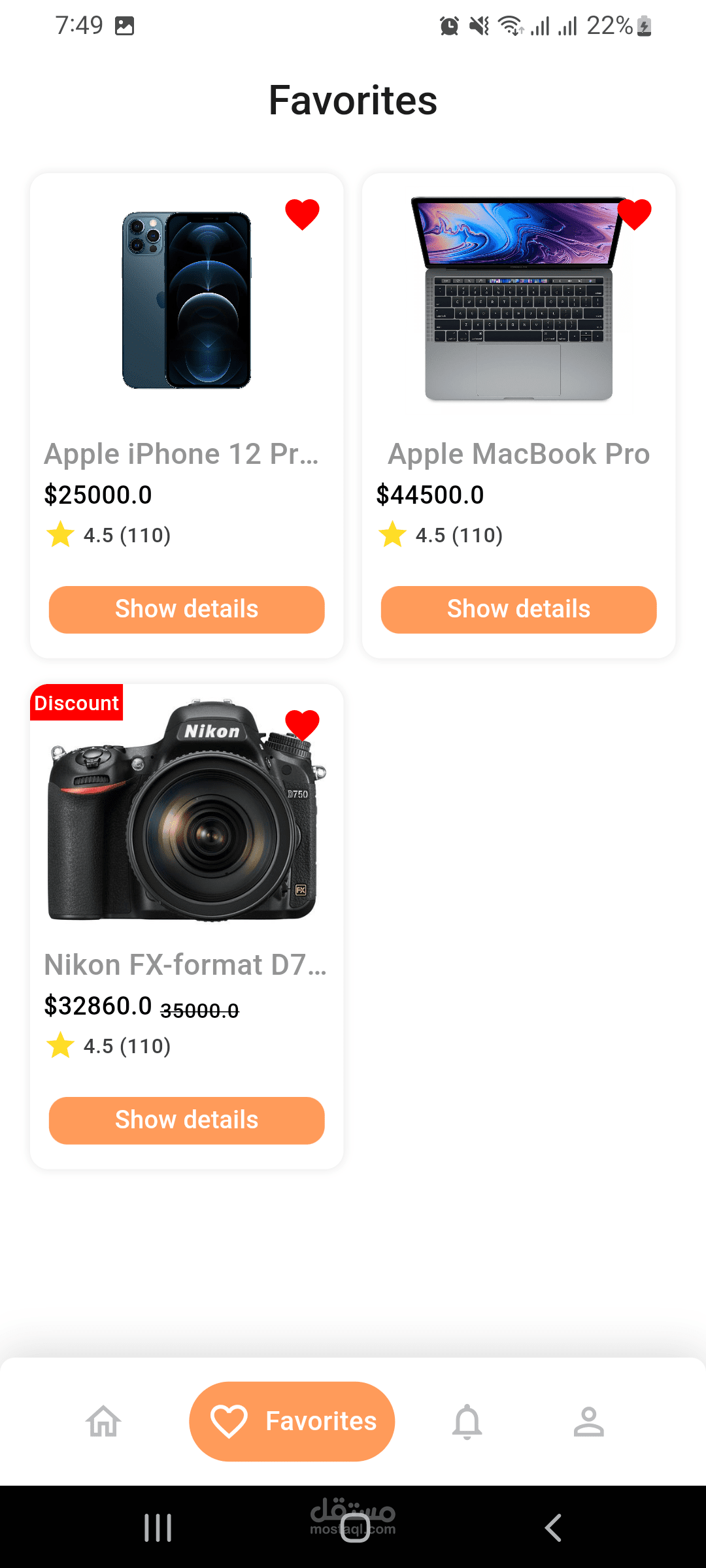
Task: Open the notifications bell icon
Action: point(467,1422)
